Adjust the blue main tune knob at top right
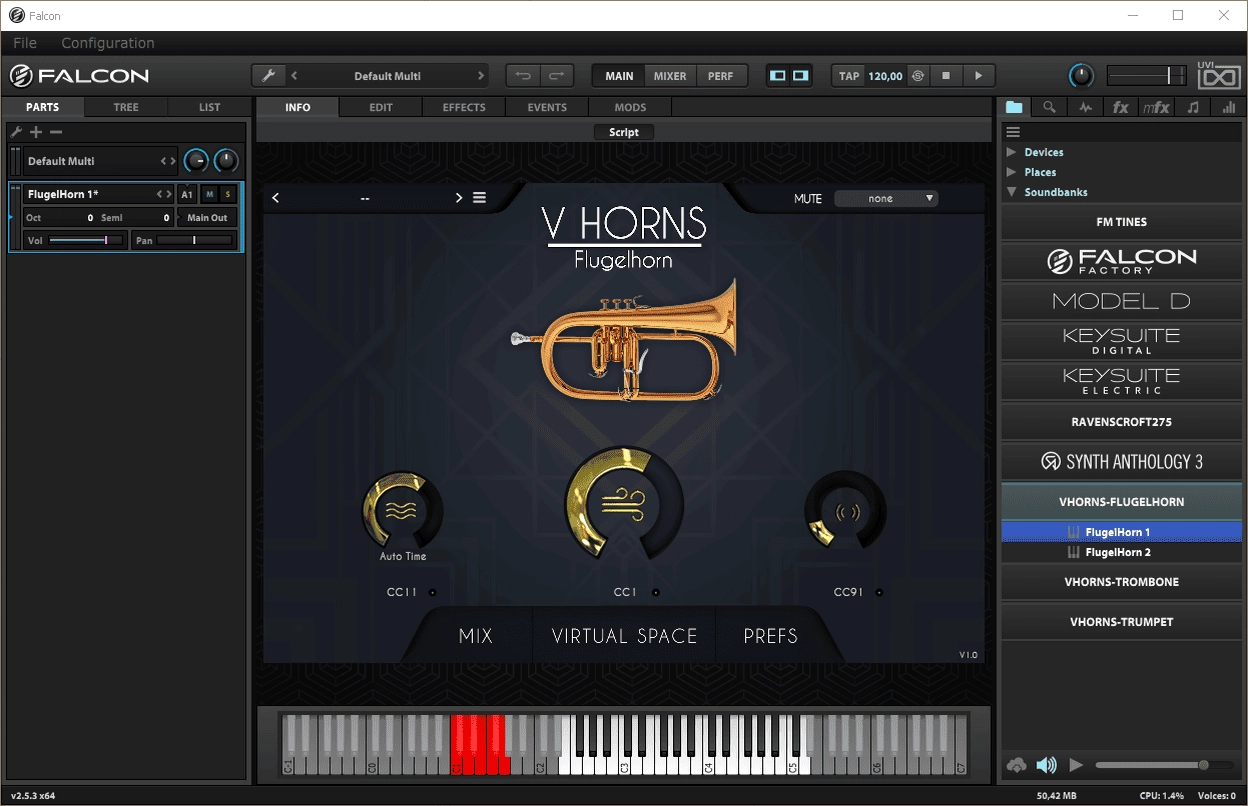This screenshot has height=806, width=1248. click(x=1081, y=76)
